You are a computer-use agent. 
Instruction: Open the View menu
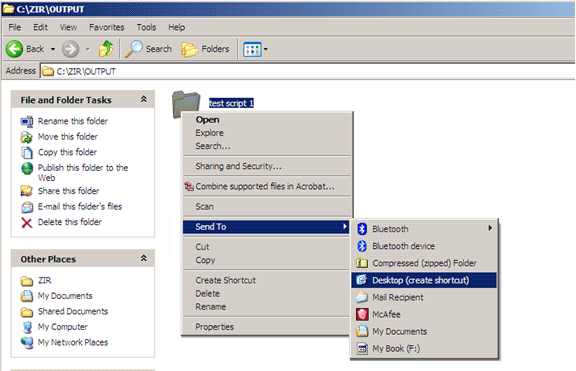point(68,27)
